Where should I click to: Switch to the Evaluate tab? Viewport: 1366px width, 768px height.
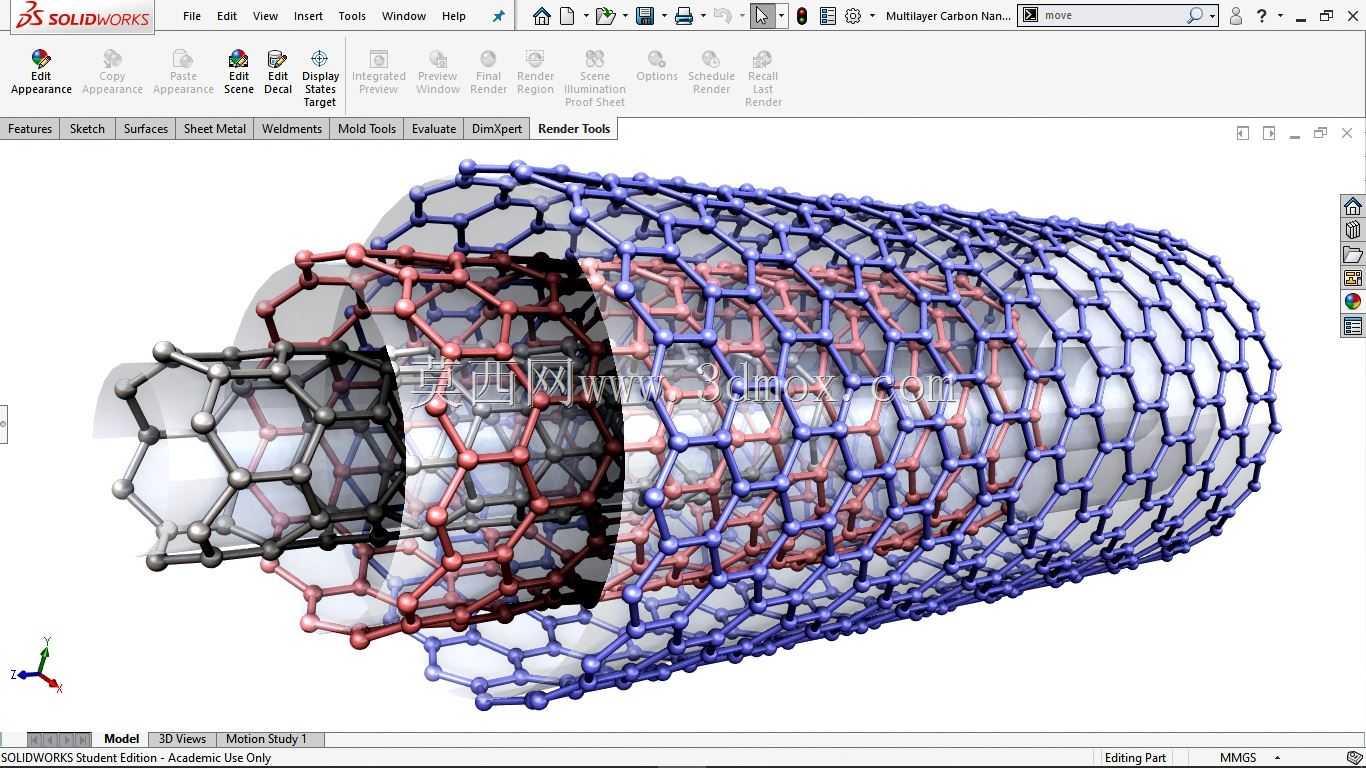tap(434, 129)
